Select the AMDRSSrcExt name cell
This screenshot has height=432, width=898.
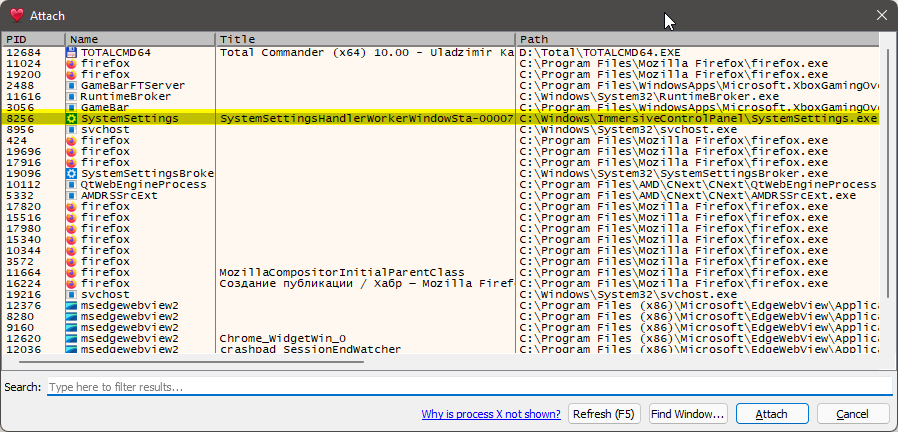click(x=119, y=195)
